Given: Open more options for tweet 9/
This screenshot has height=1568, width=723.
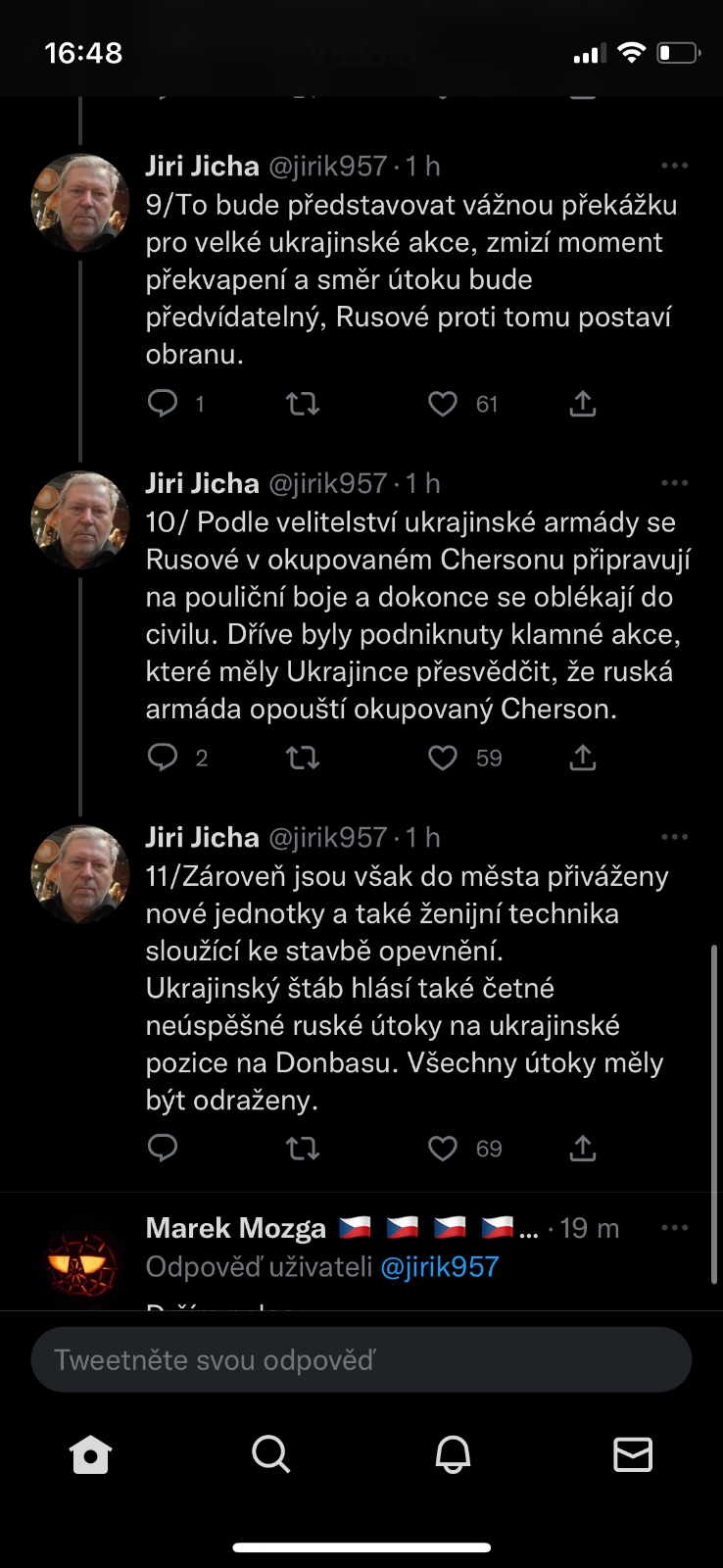Looking at the screenshot, I should (x=675, y=167).
